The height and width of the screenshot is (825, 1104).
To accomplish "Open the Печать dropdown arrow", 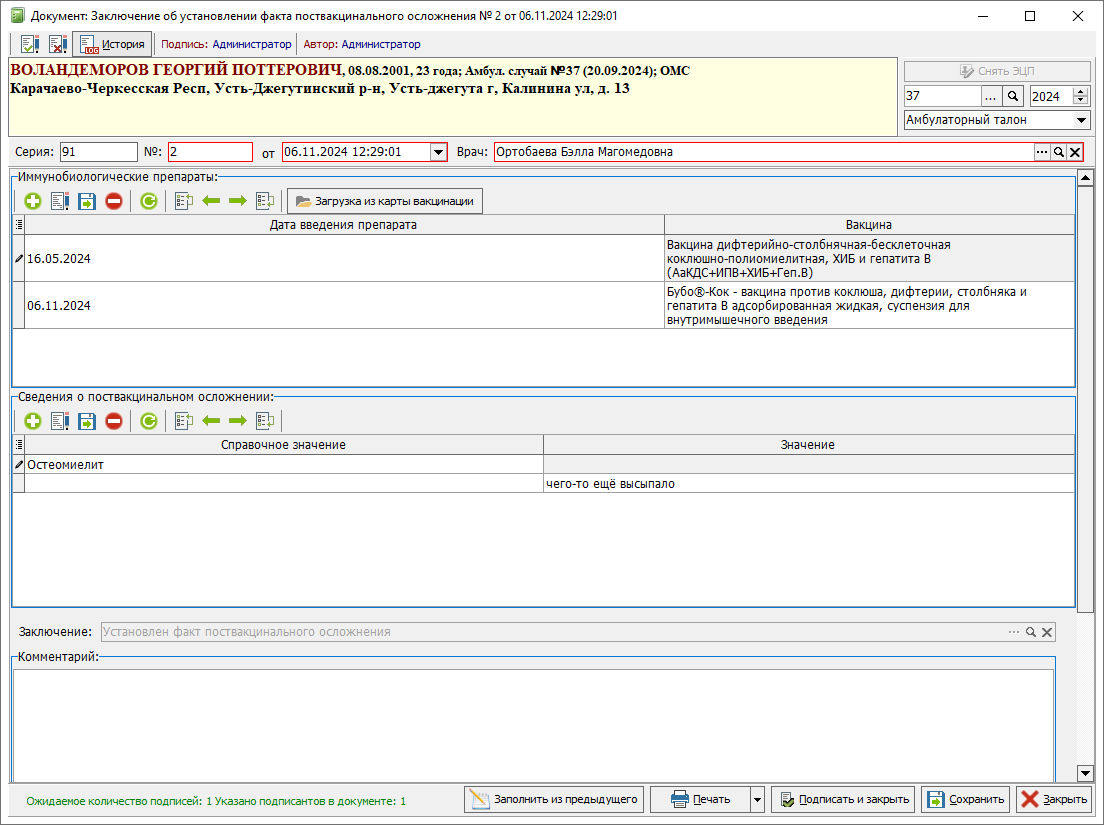I will click(x=758, y=800).
